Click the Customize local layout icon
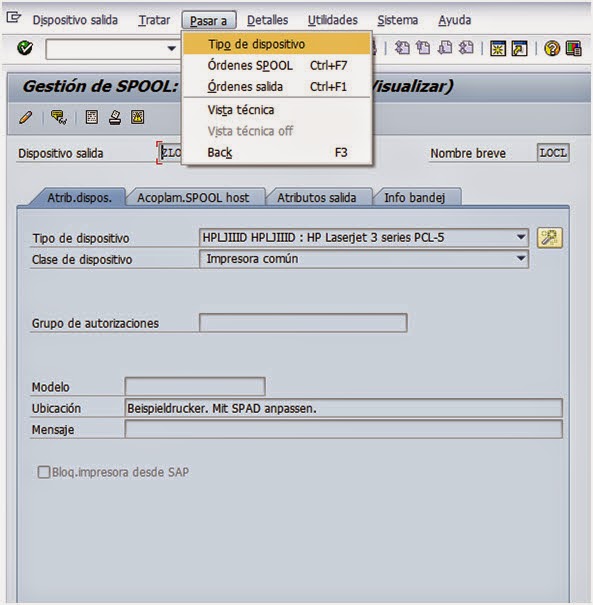This screenshot has height=605, width=593. pos(573,49)
